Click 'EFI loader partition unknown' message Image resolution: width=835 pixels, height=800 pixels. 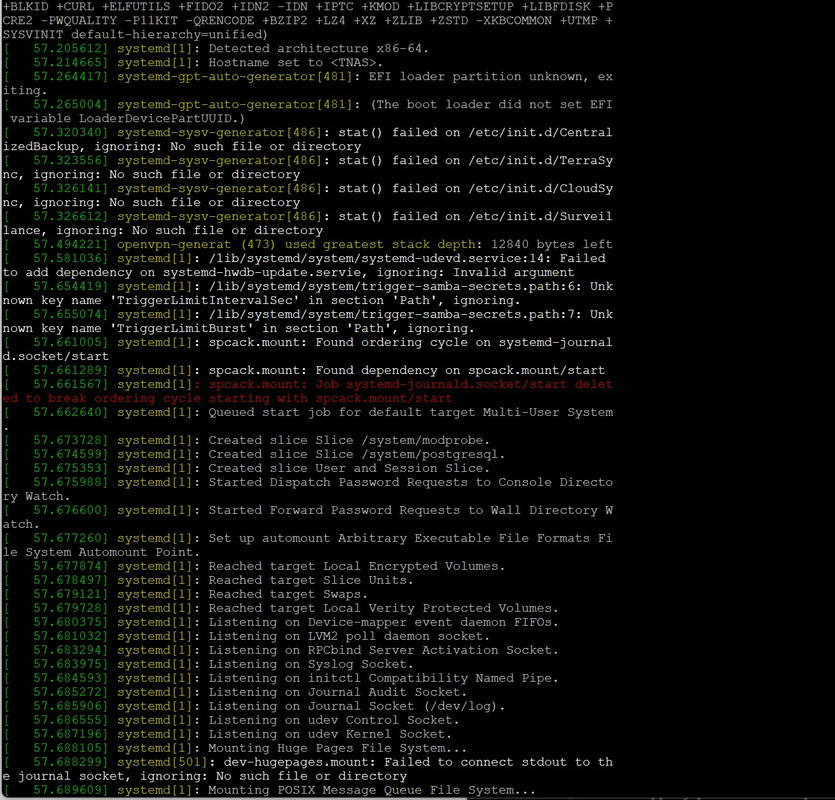[478, 76]
